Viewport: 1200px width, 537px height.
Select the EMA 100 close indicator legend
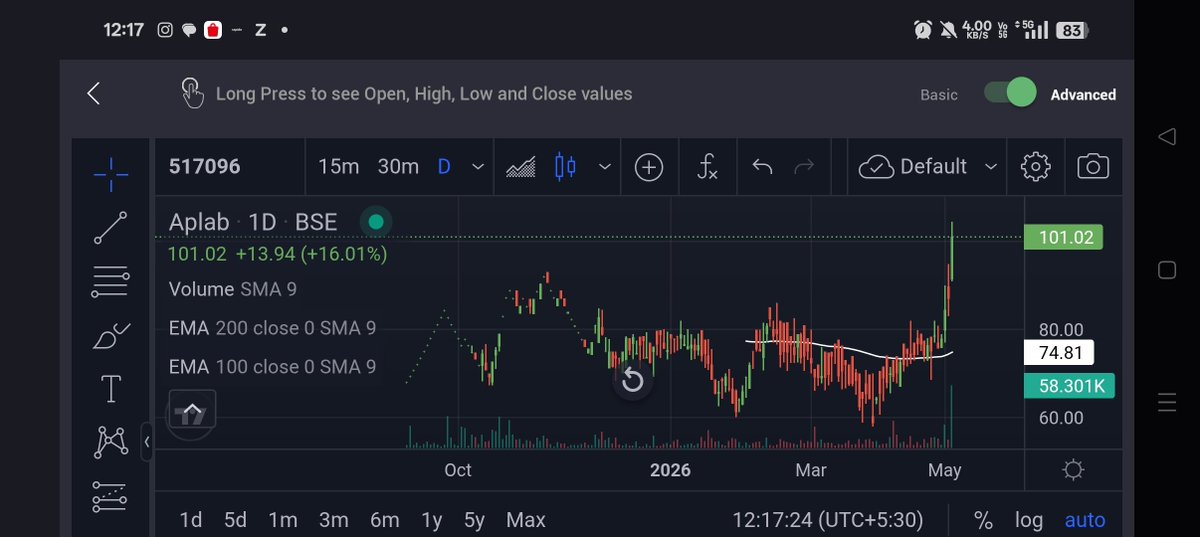(x=272, y=367)
